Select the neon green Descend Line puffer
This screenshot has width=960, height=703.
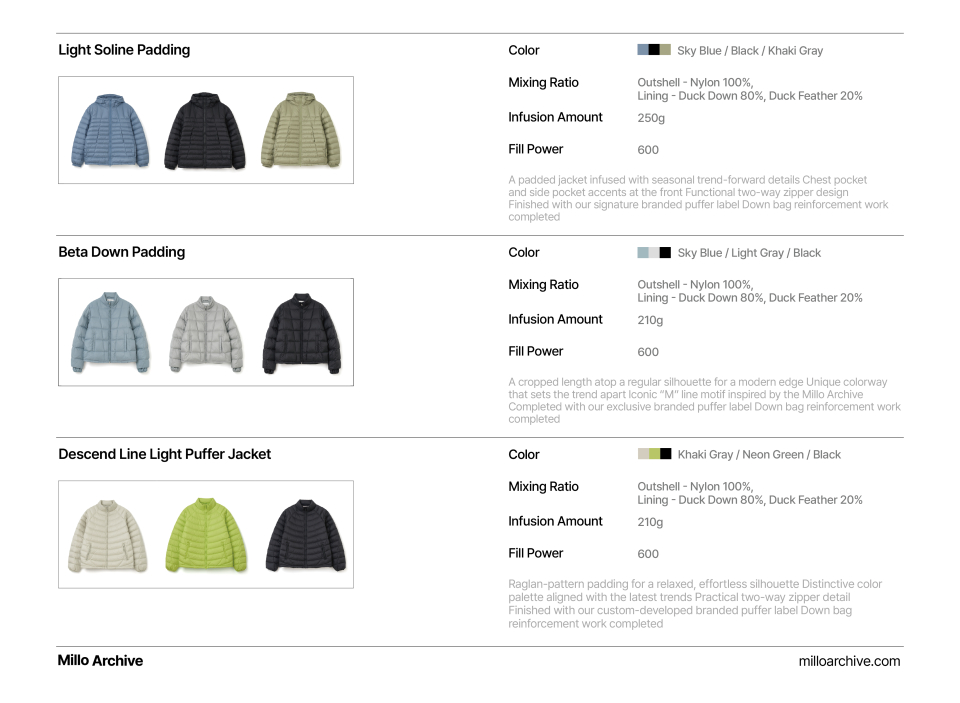tap(205, 536)
